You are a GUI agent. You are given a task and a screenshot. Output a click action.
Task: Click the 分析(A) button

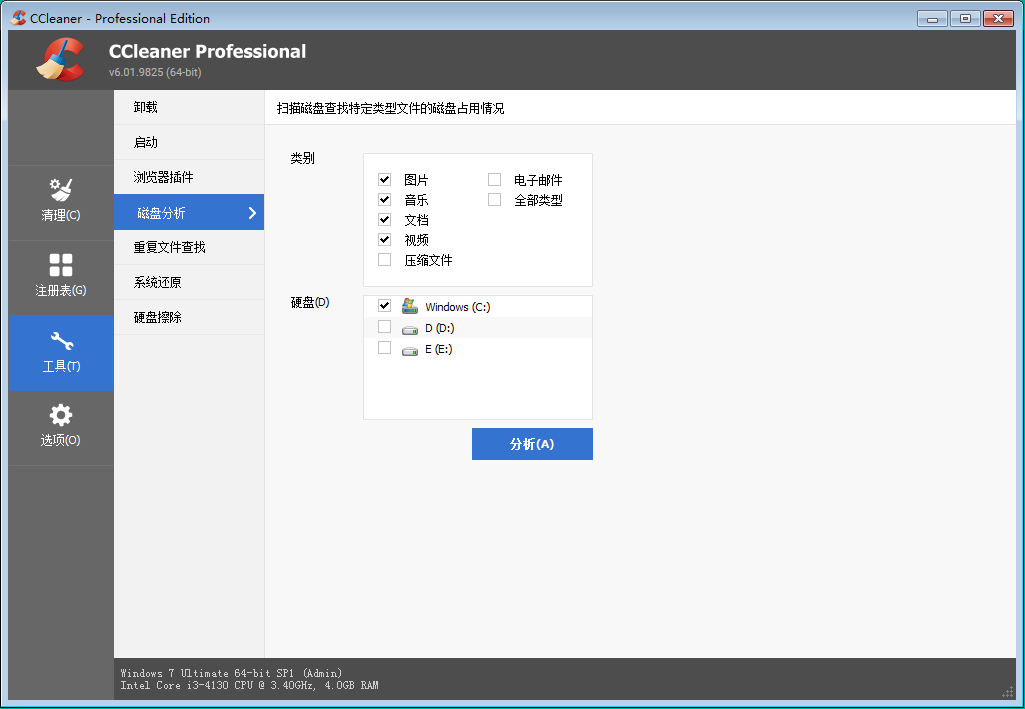pos(532,444)
